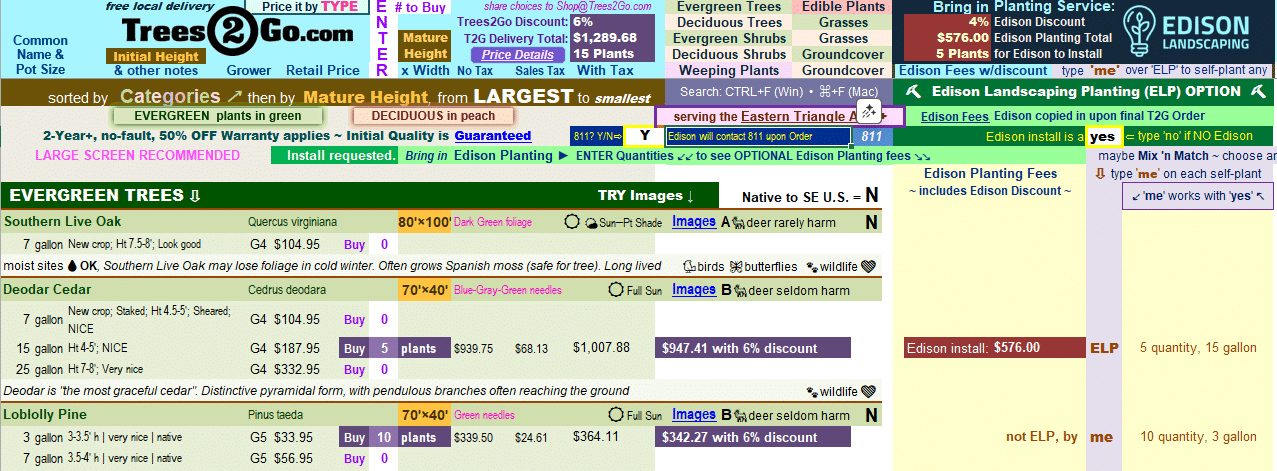Open Images link for Loblolly Pine

tap(694, 414)
